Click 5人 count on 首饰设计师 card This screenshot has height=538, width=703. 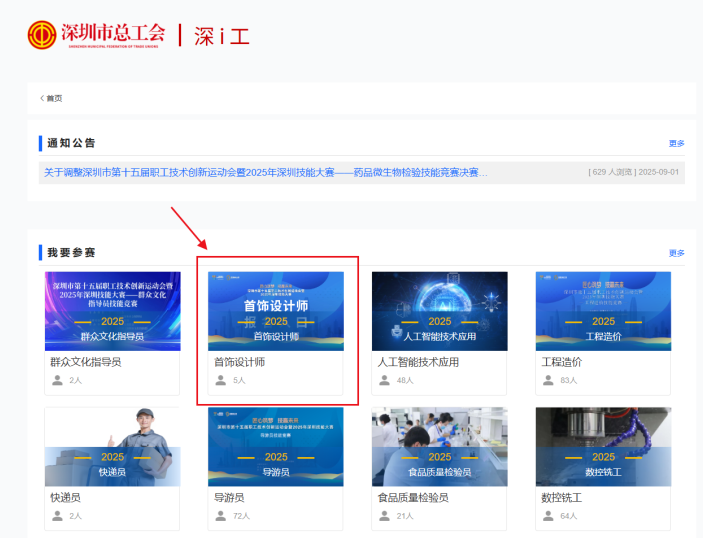point(239,381)
